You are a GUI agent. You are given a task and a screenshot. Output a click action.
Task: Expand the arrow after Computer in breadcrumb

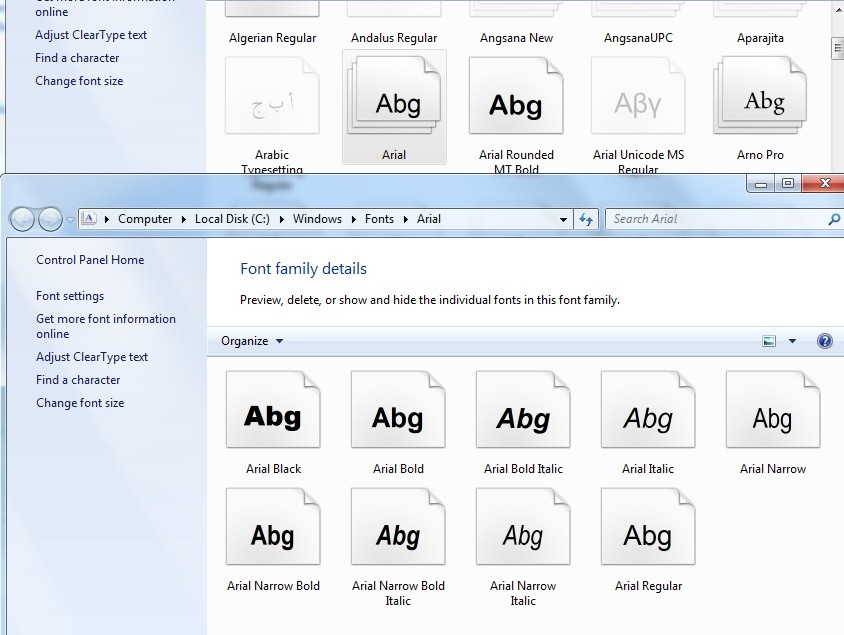[184, 219]
